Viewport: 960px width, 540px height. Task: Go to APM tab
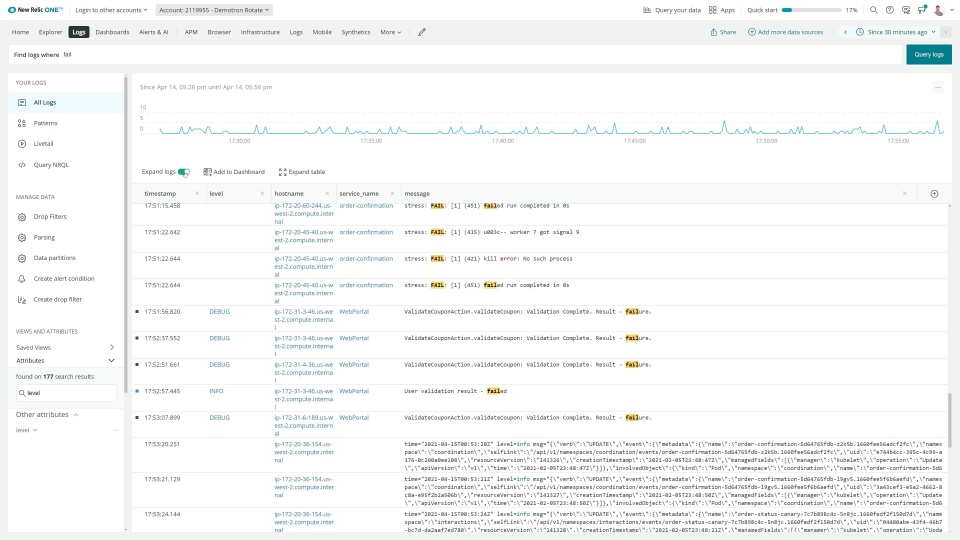tap(191, 32)
